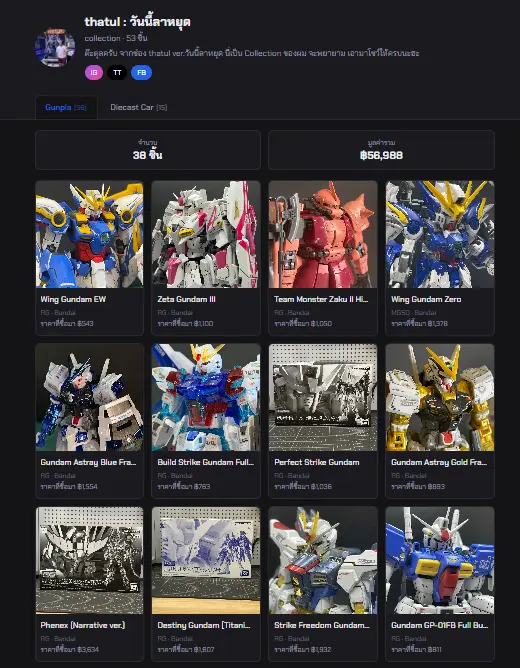
Task: Open the Phenex Narrative ver. box photo
Action: pyautogui.click(x=89, y=561)
